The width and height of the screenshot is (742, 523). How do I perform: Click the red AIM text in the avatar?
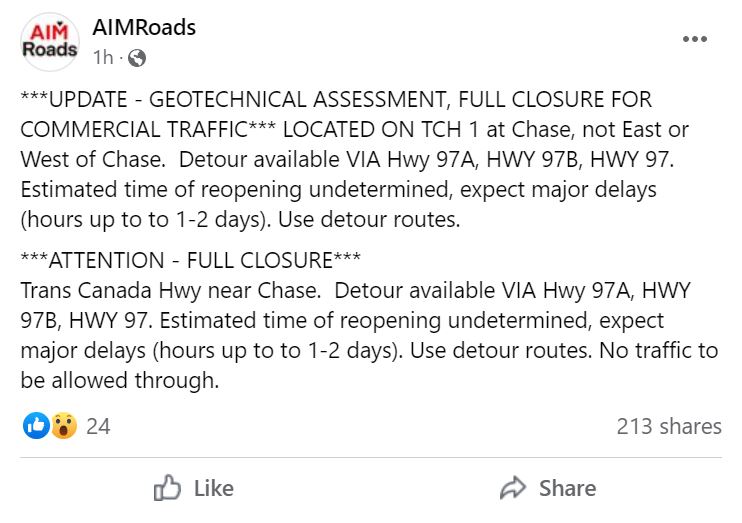(49, 32)
